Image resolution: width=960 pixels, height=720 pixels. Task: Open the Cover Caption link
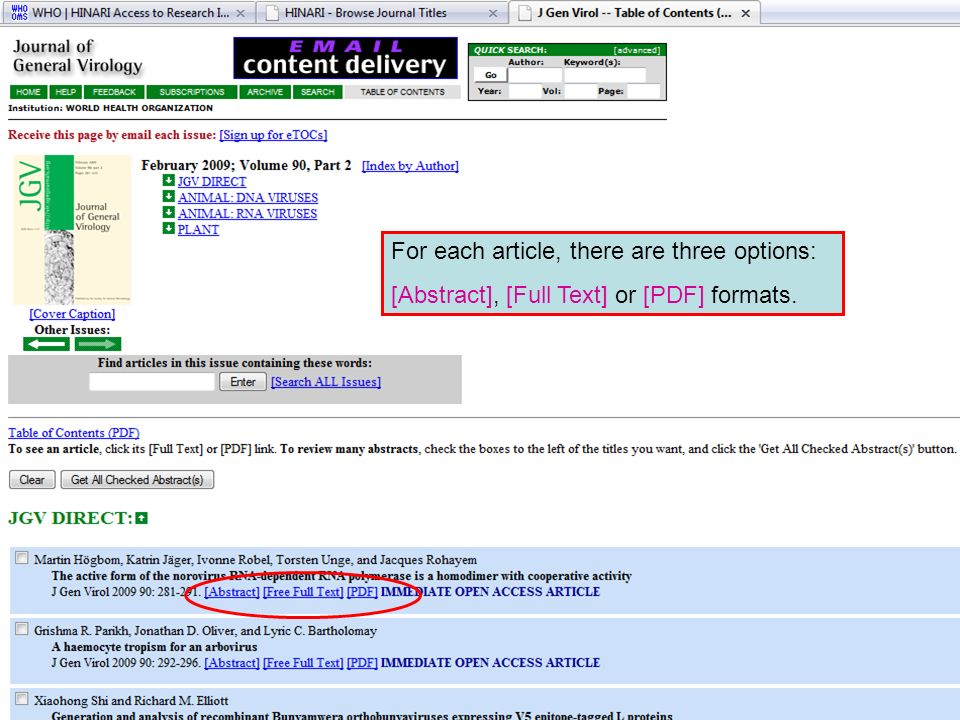pyautogui.click(x=72, y=314)
